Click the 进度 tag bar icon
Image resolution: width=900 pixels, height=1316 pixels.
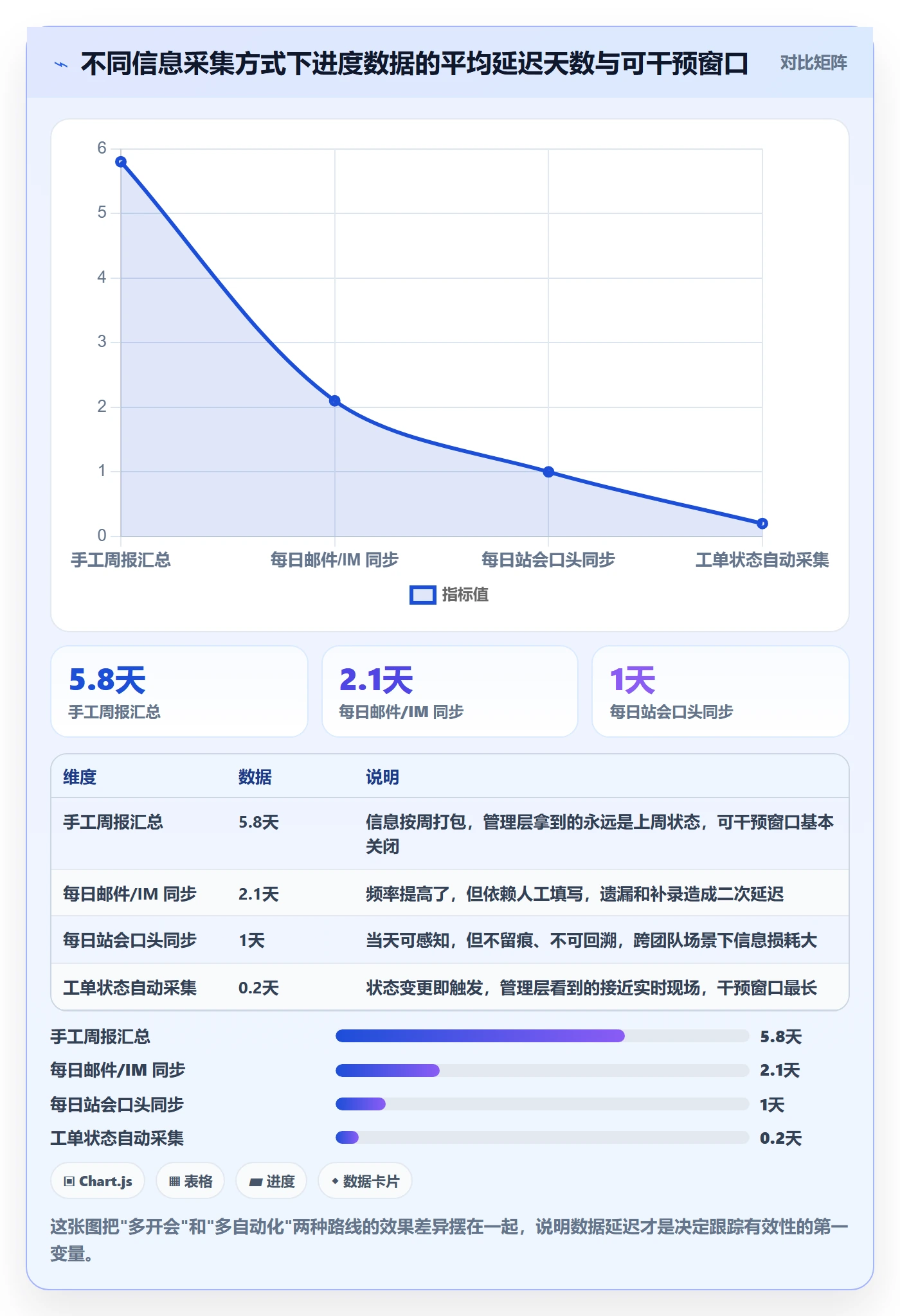256,1182
